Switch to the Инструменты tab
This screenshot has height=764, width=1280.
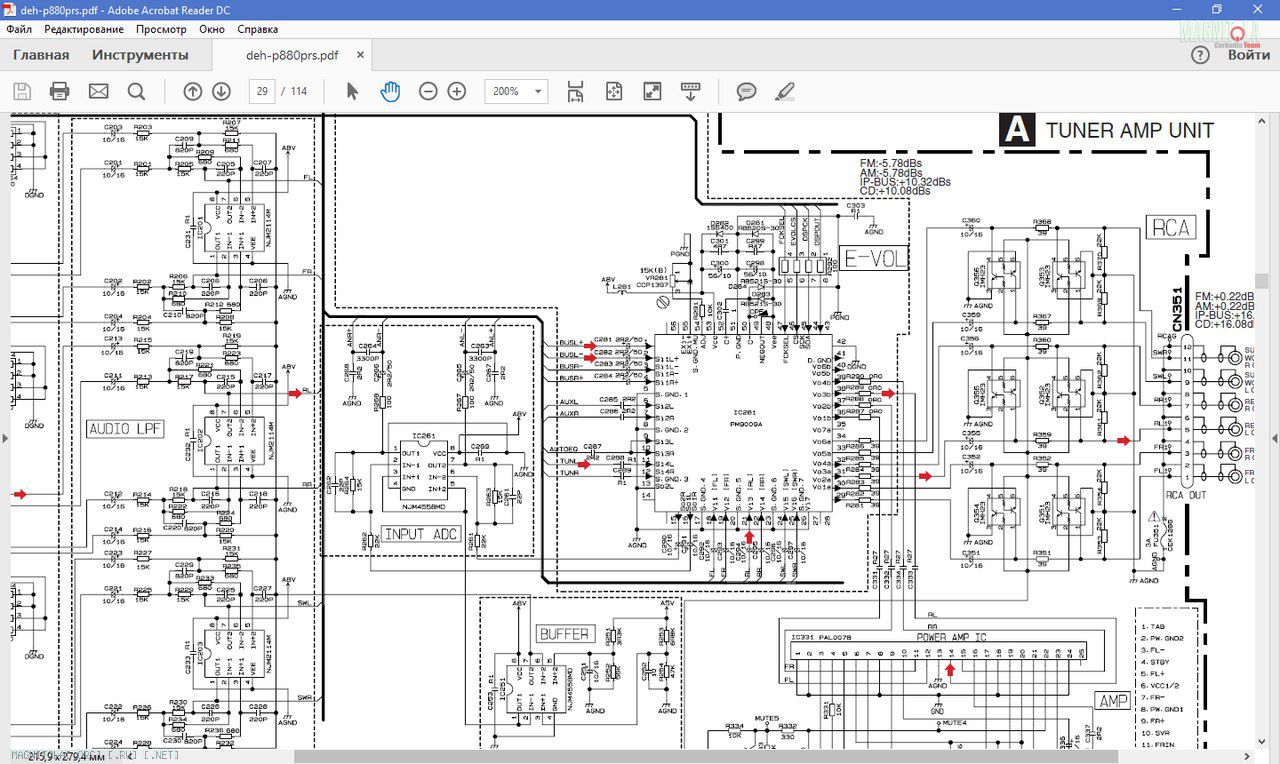(140, 55)
